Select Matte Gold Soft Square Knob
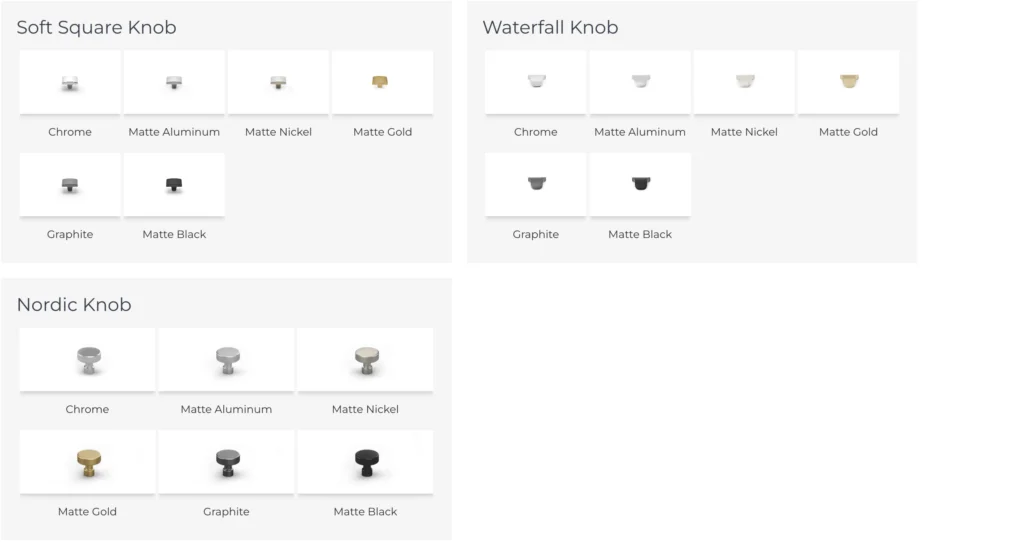Image resolution: width=1024 pixels, height=544 pixels. click(382, 82)
